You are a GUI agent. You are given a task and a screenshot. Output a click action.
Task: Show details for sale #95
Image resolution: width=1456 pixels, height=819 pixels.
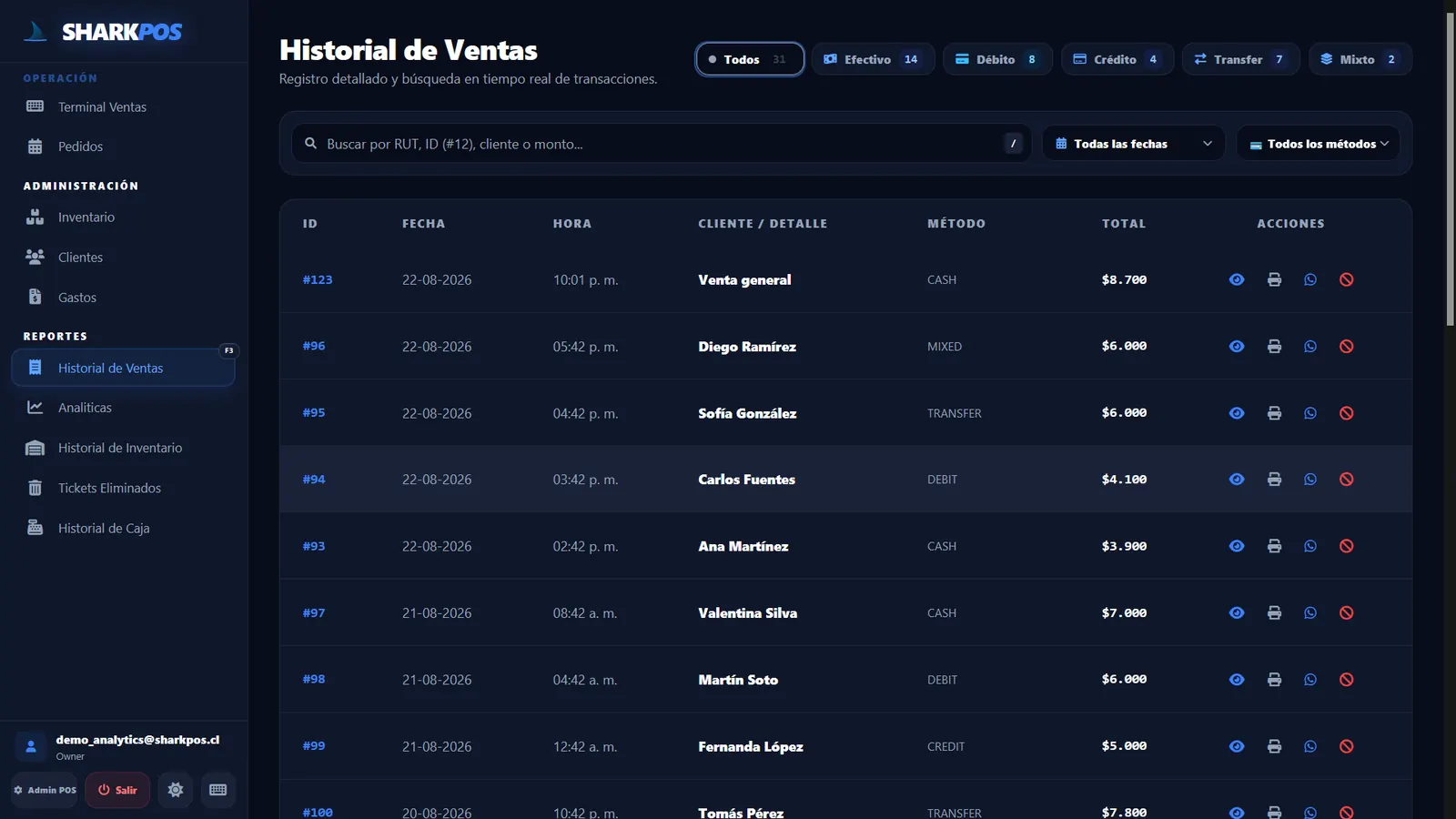tap(1237, 413)
